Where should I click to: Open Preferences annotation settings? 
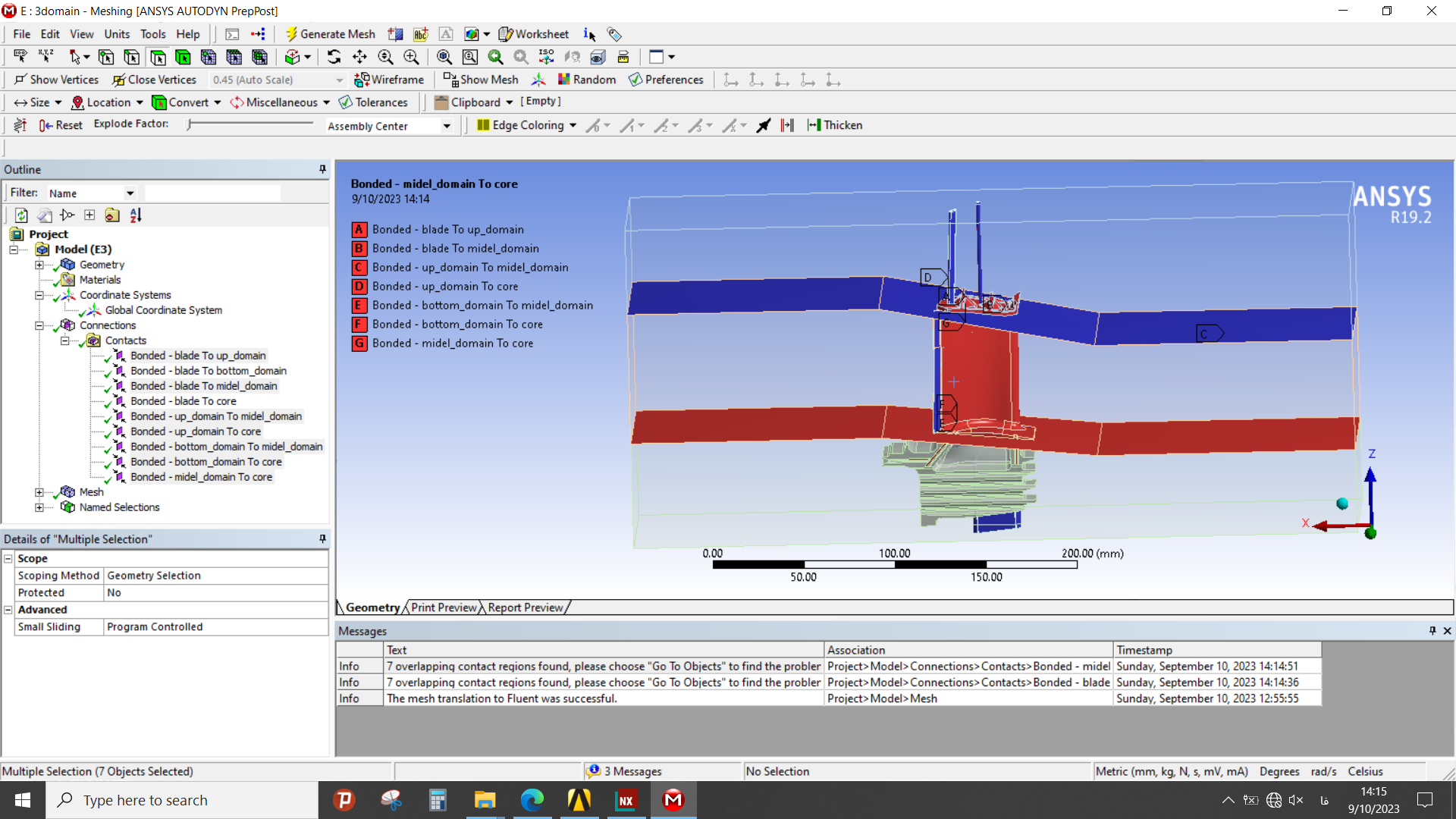coord(666,80)
